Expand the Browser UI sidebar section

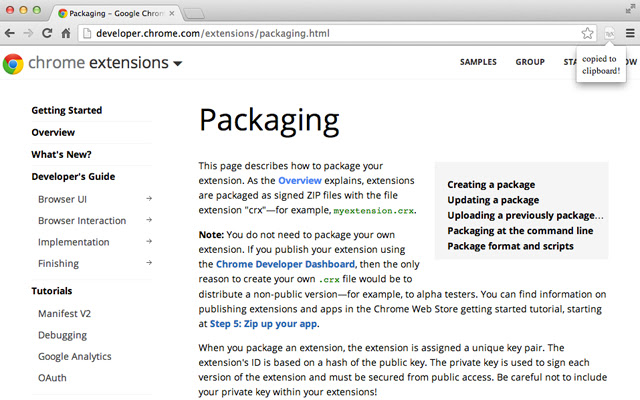pos(148,198)
